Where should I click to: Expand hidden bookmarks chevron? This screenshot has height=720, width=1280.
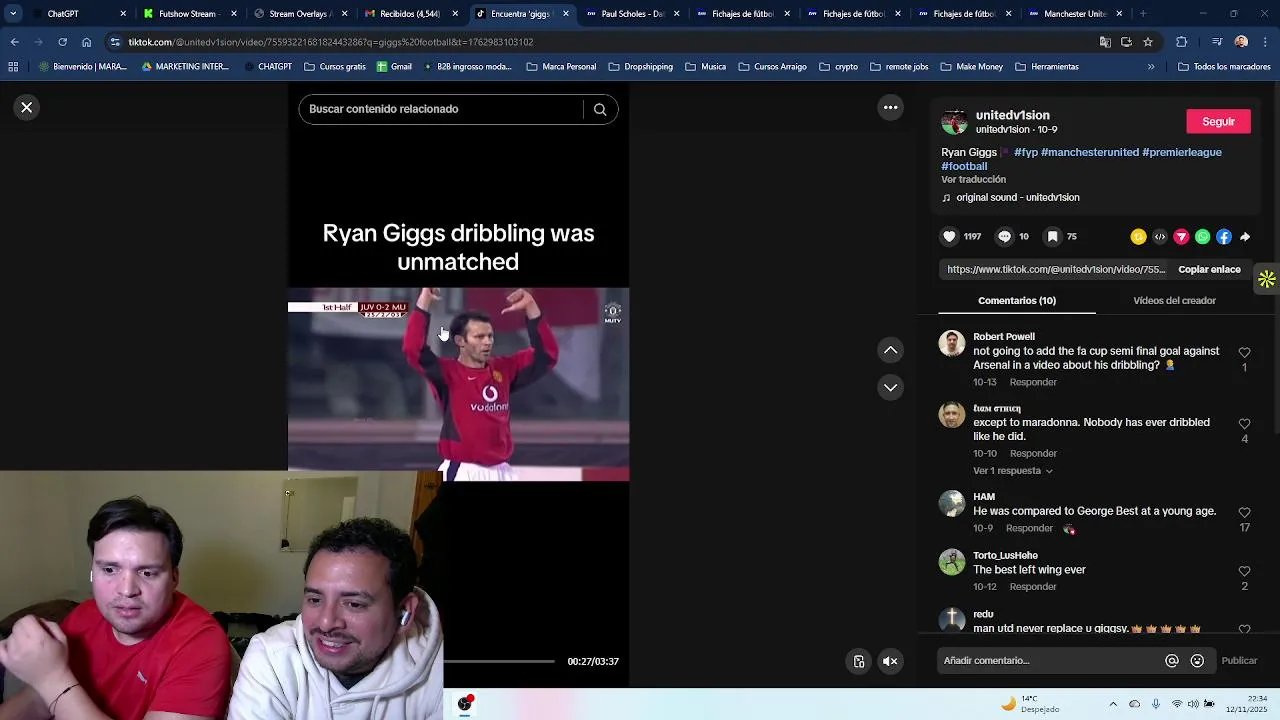coord(1151,67)
